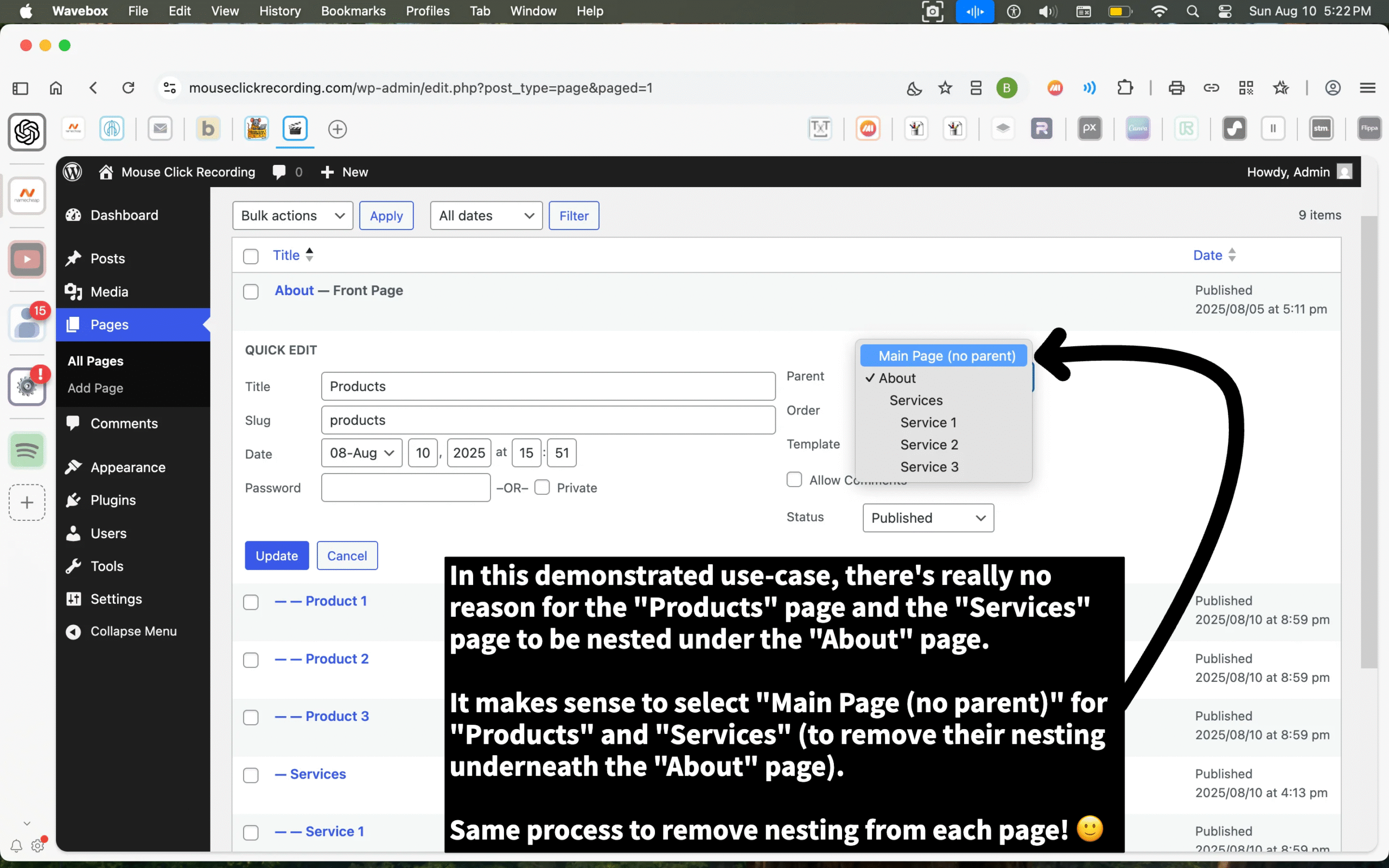Open the extensions puzzle icon

[x=1125, y=88]
